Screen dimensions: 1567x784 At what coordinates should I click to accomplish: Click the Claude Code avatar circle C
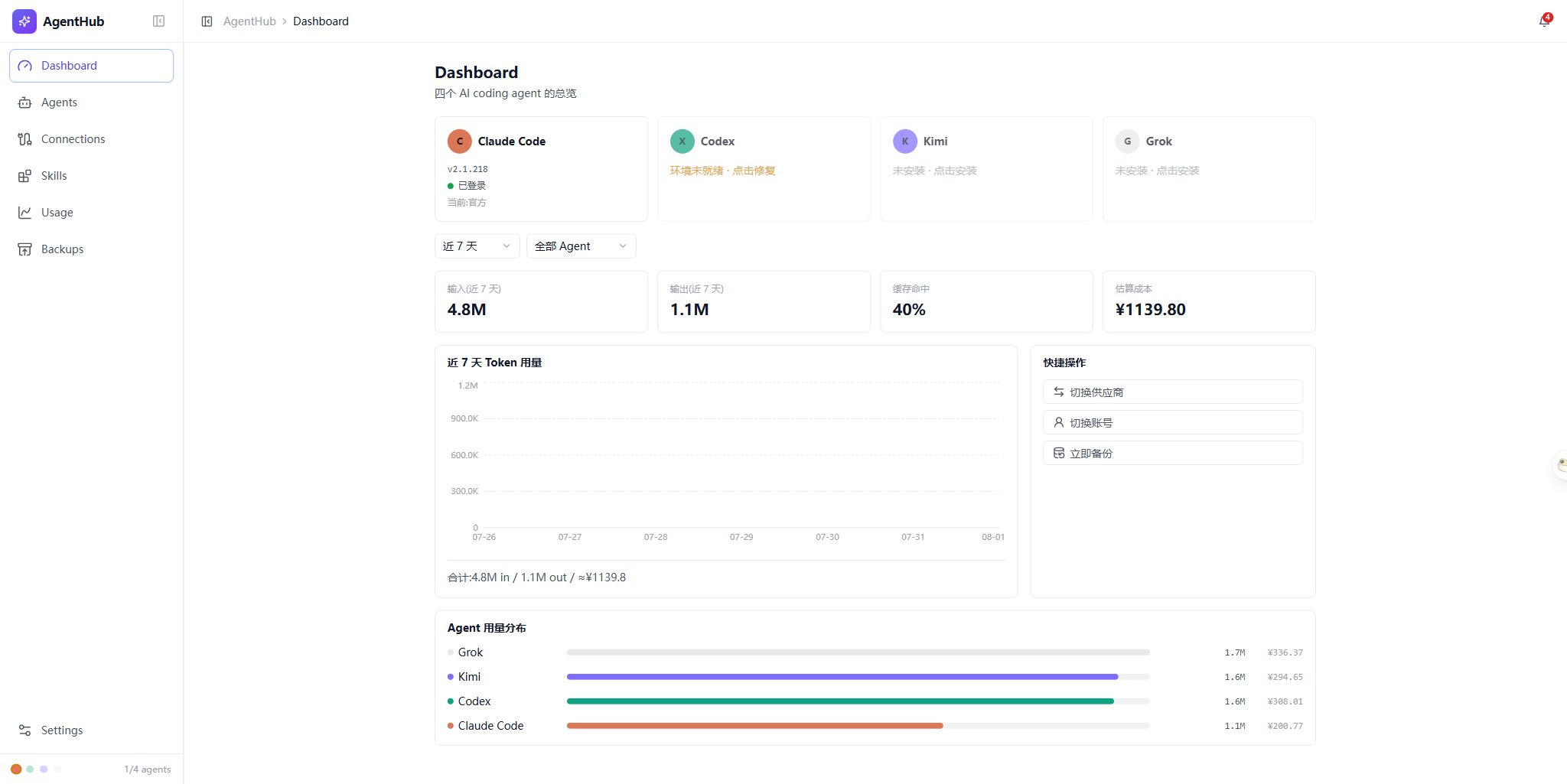(459, 142)
